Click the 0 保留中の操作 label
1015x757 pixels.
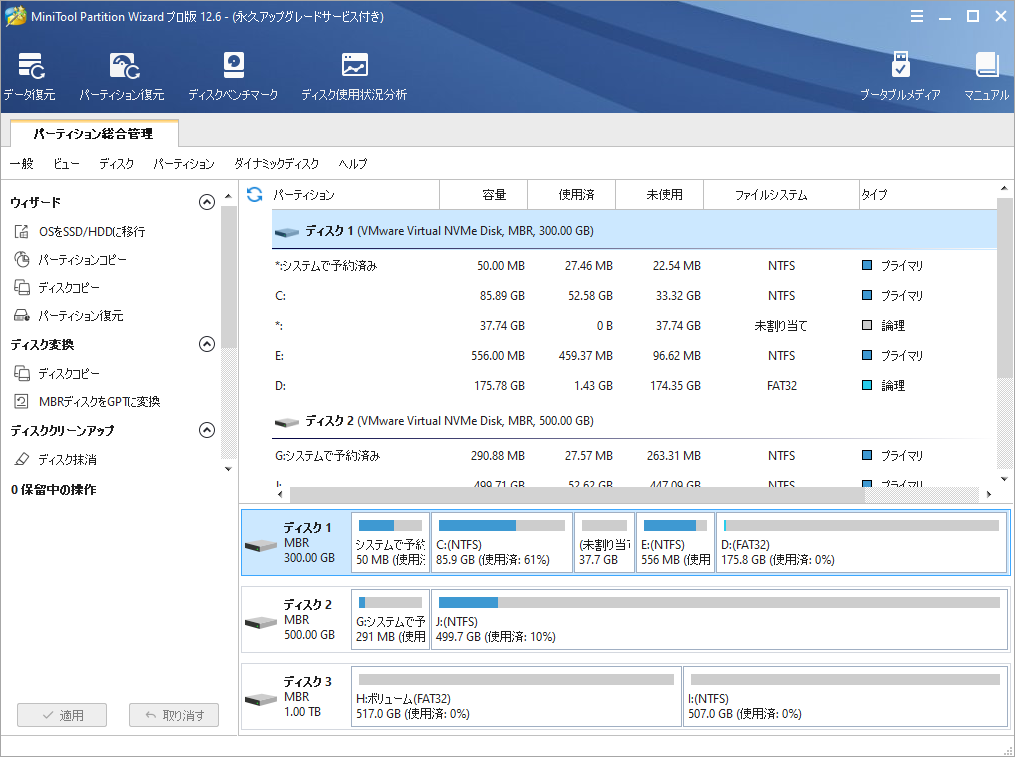tap(53, 490)
